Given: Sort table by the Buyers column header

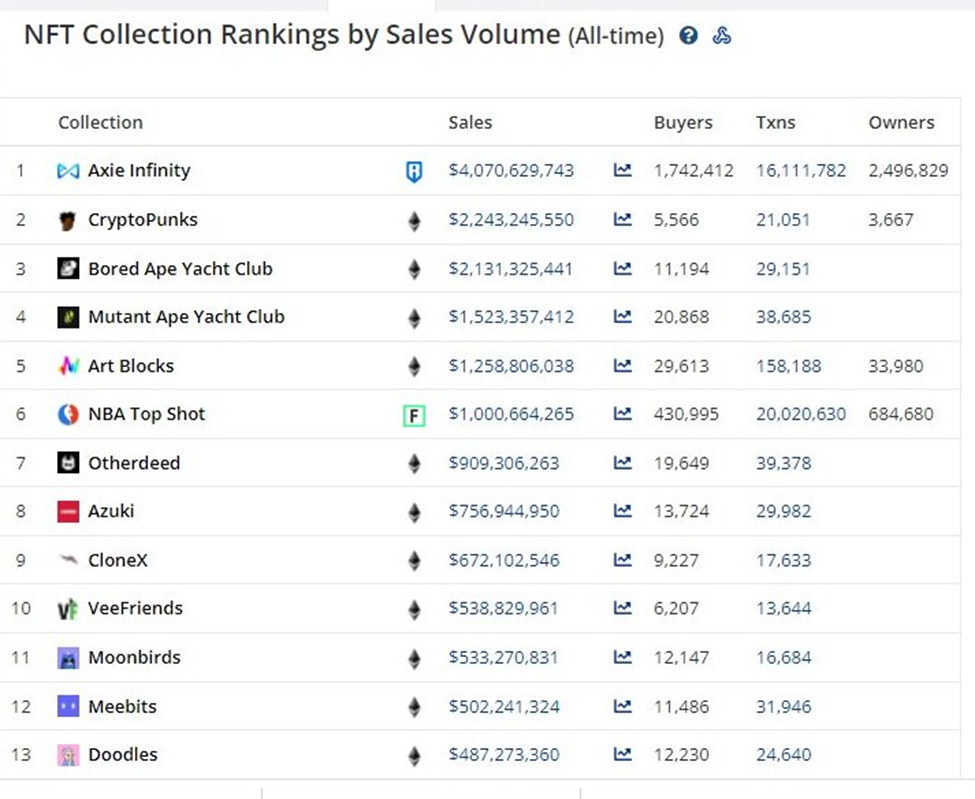Looking at the screenshot, I should tap(683, 123).
